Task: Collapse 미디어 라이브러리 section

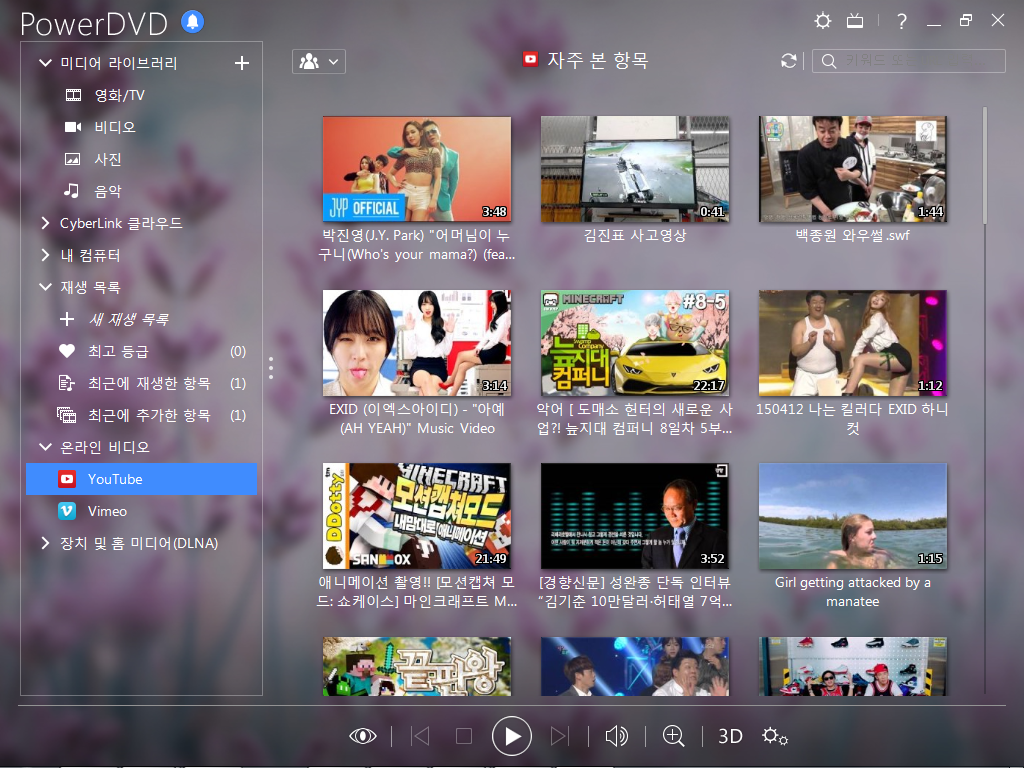Action: point(45,63)
